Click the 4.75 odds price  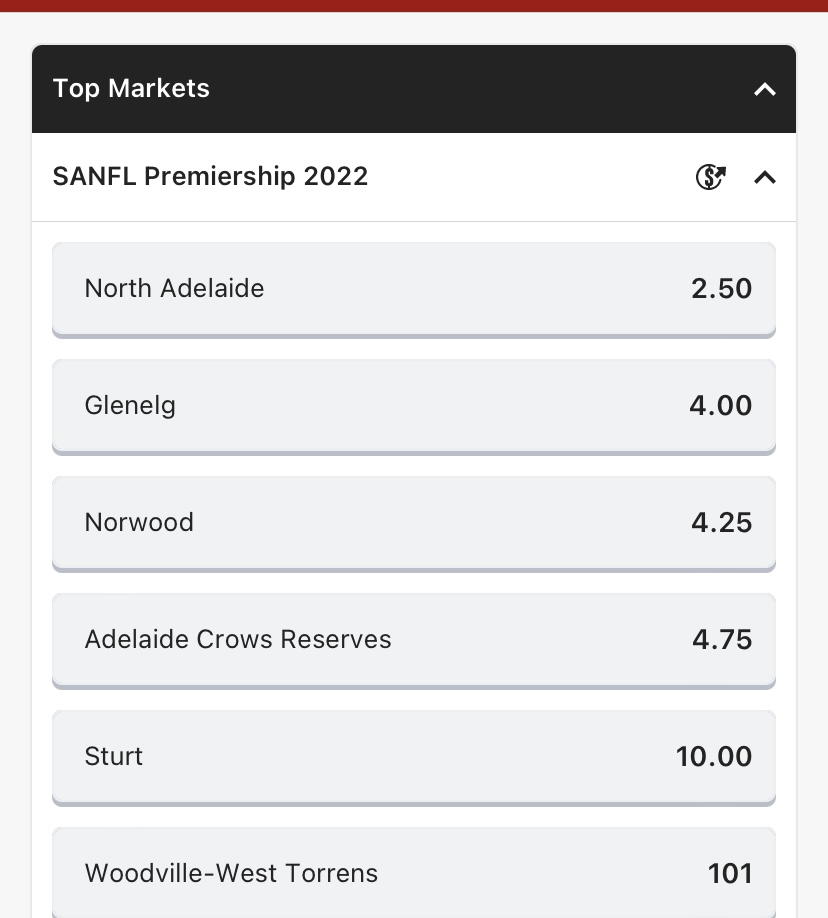(x=721, y=639)
